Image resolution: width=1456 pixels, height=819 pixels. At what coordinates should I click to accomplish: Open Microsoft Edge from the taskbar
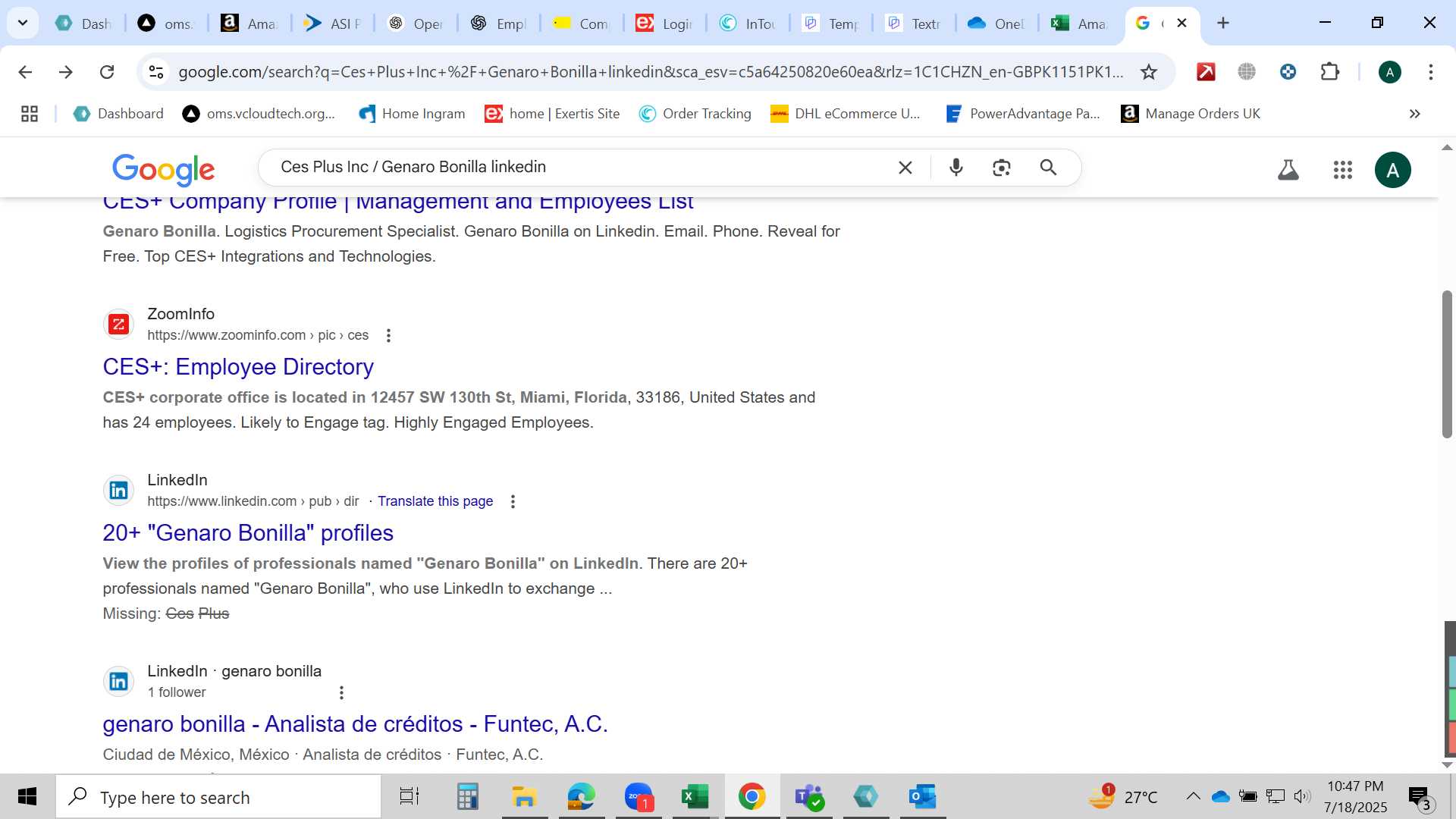[582, 797]
